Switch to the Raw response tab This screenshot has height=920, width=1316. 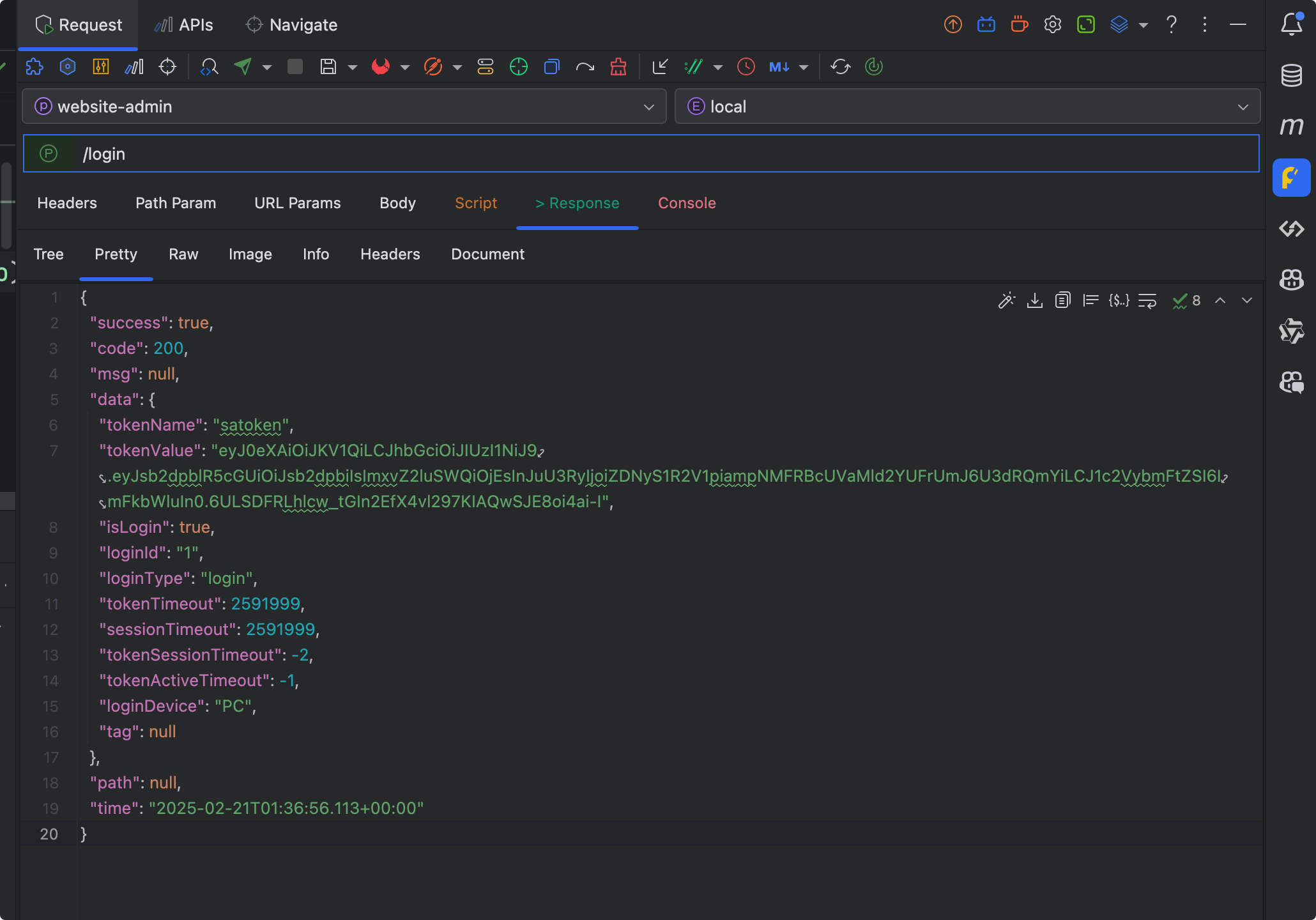point(183,254)
